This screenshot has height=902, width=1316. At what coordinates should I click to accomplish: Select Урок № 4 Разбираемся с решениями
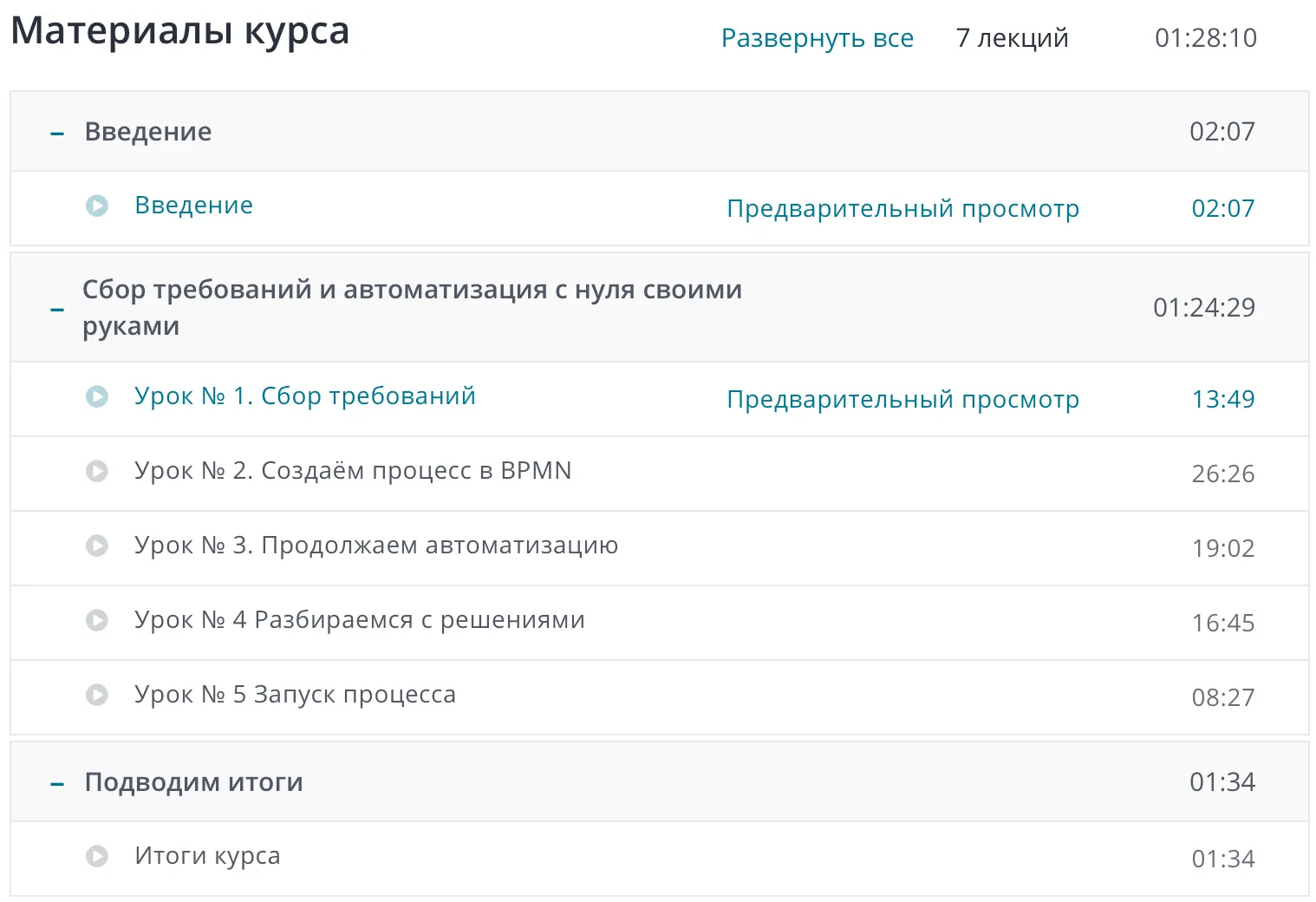(x=359, y=620)
